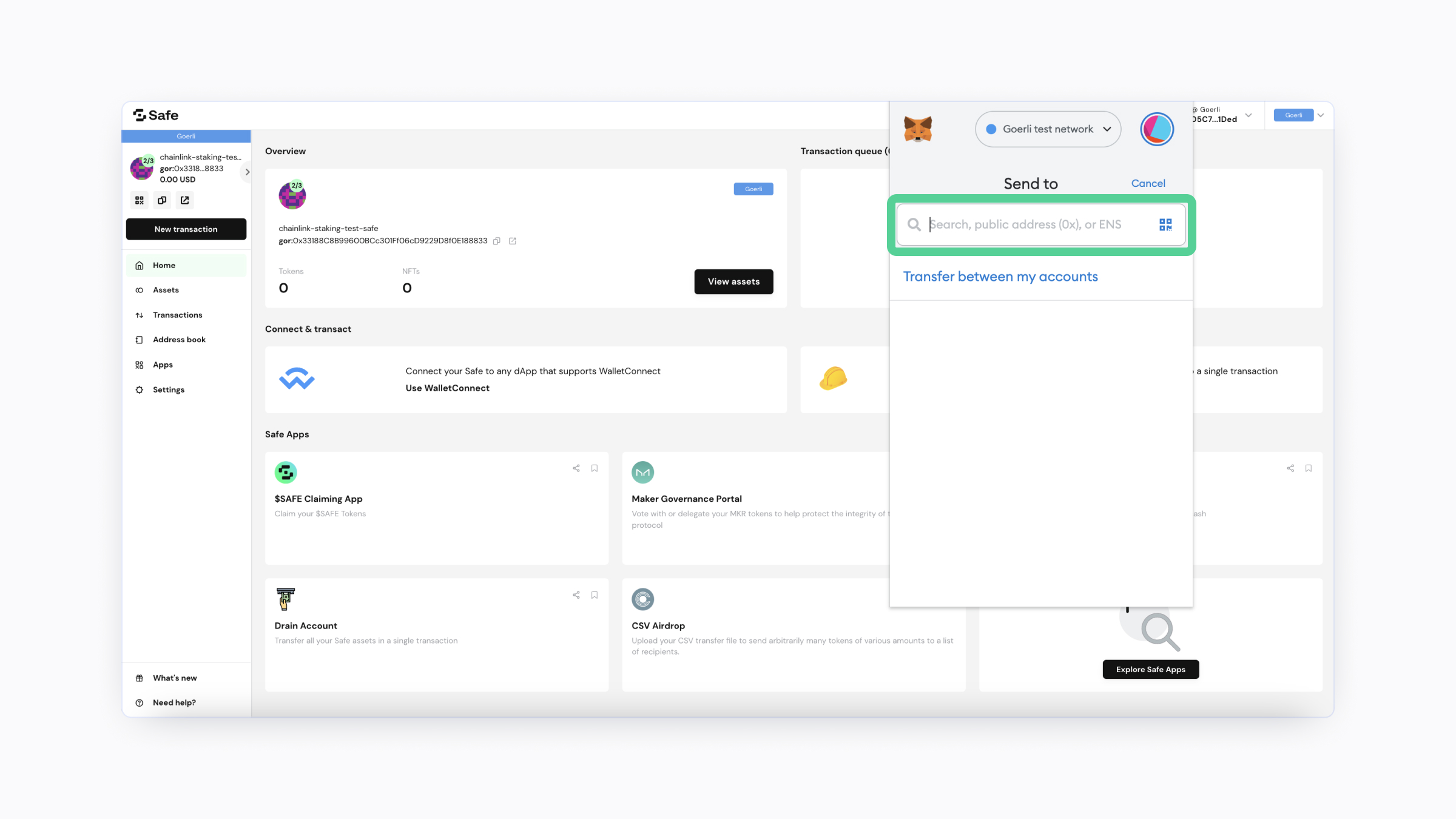This screenshot has height=819, width=1456.
Task: Share the rightmost Safe app card
Action: coord(1290,468)
